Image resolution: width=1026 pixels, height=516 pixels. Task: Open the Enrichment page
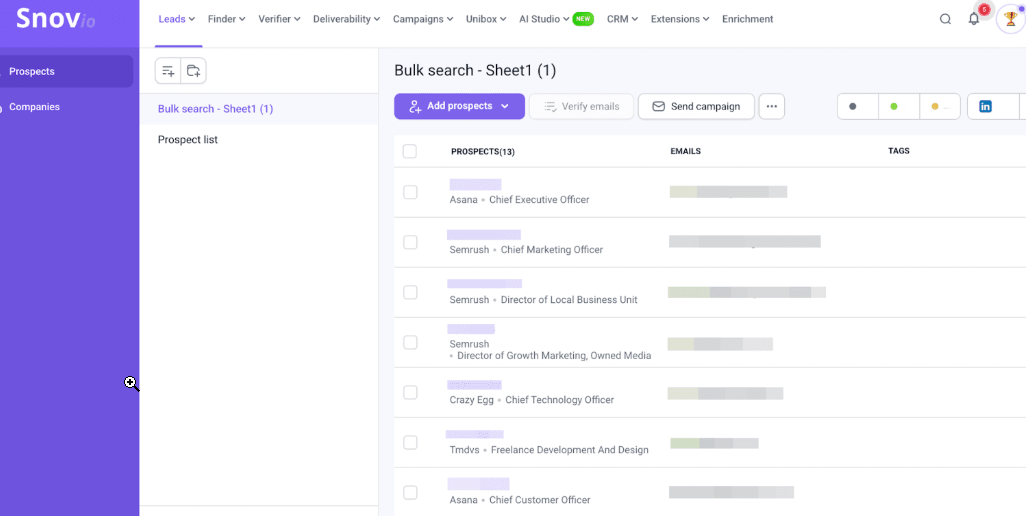coord(747,19)
